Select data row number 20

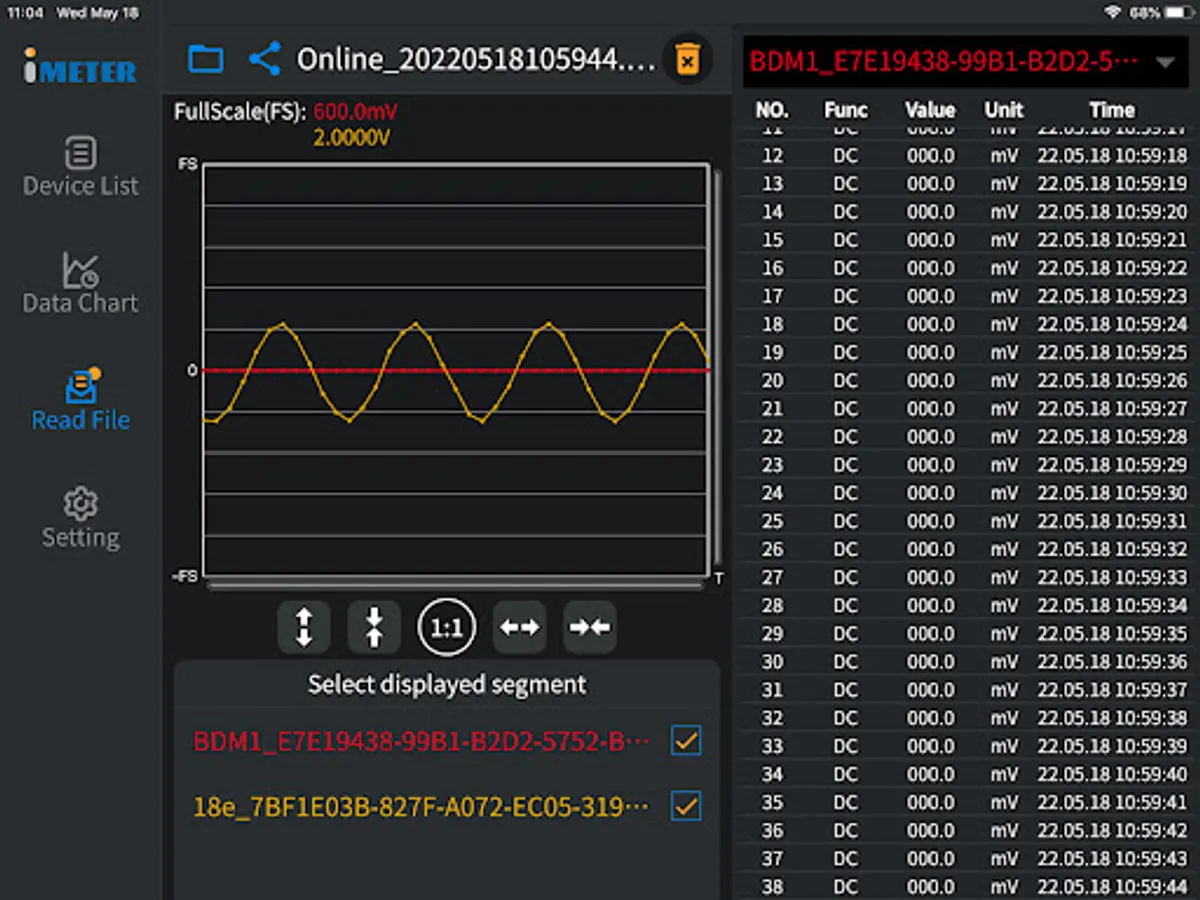pos(965,381)
